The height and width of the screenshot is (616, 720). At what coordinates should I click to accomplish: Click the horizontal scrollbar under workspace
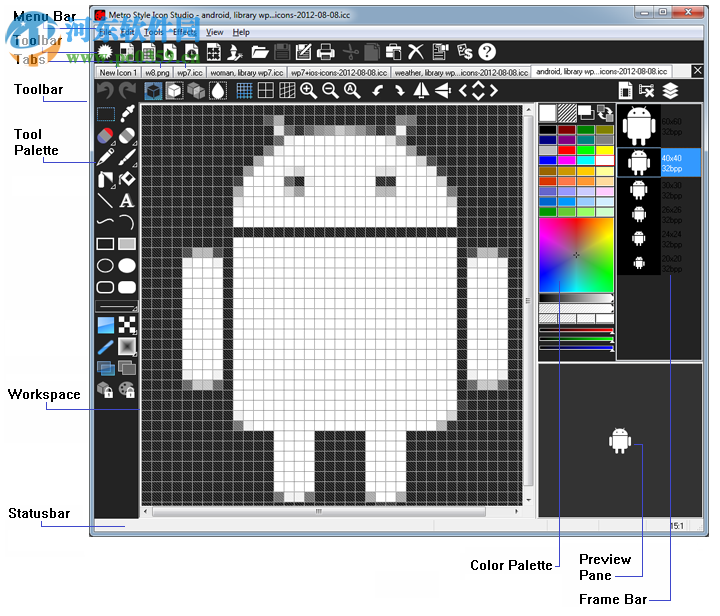coord(318,511)
